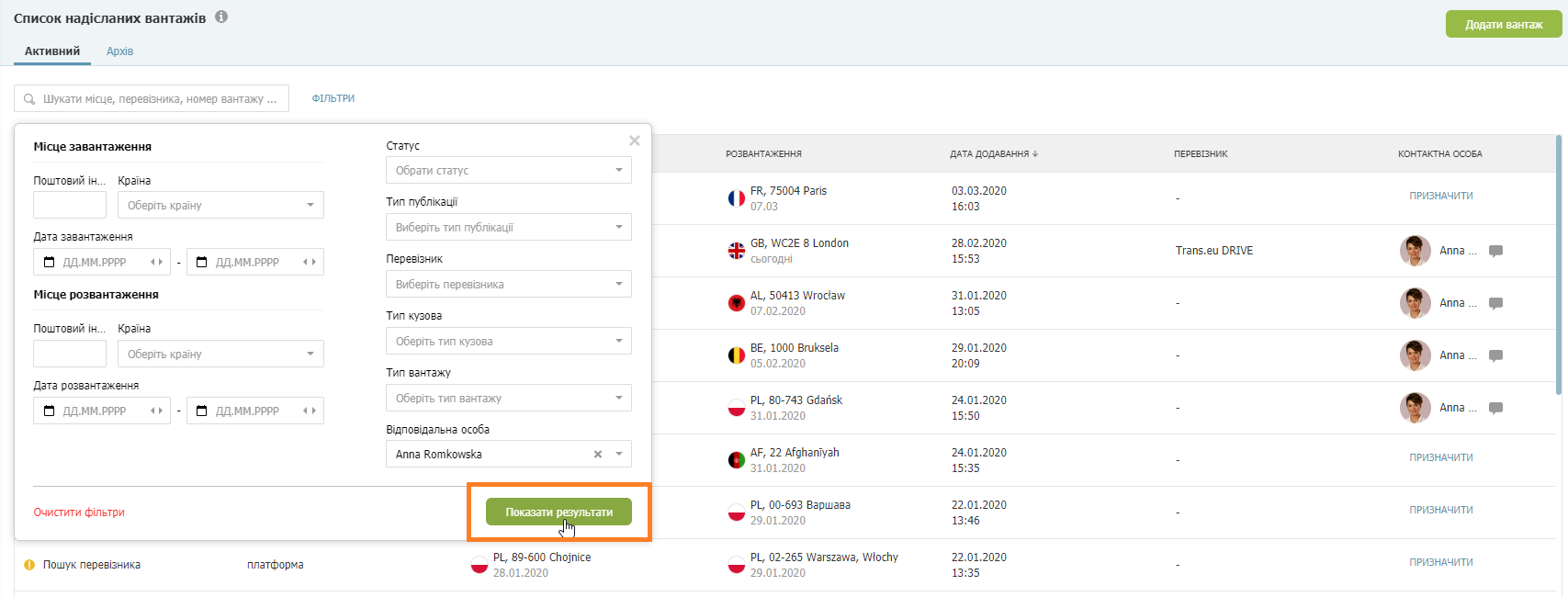Click ПРИЗНАЧИТИ in the Paris row
Screen dimensions: 1568x597
pyautogui.click(x=1441, y=196)
